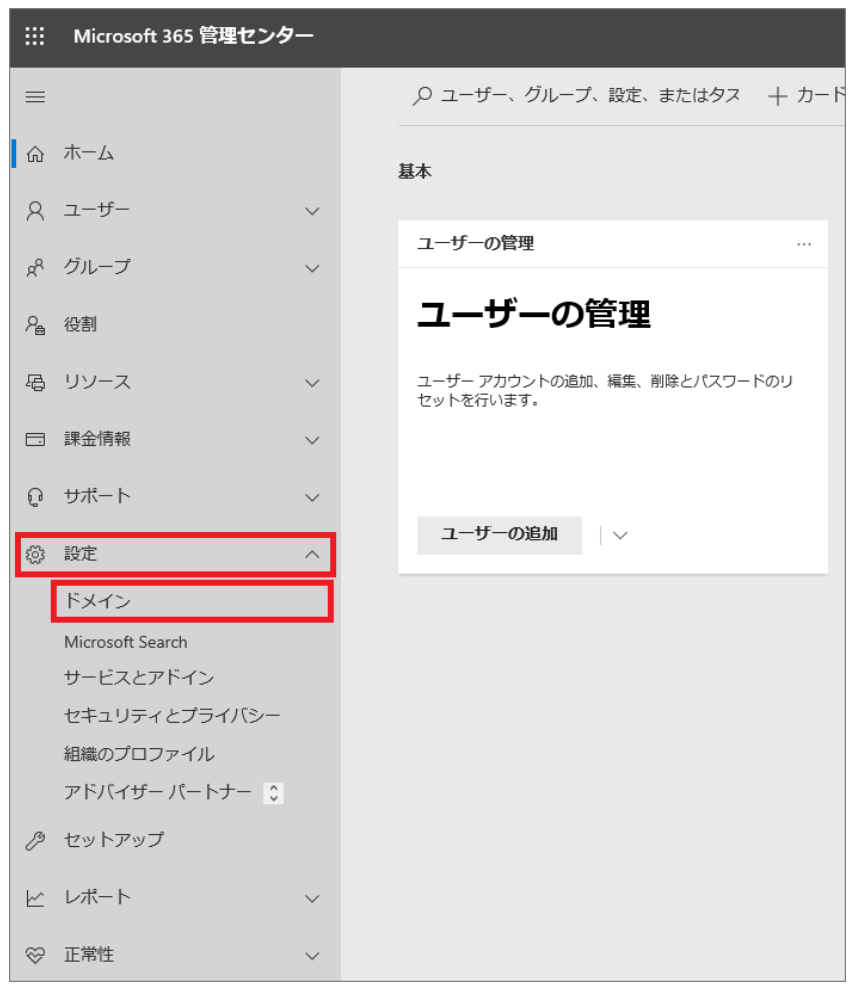Click the Roles (役割) icon
The image size is (859, 989).
click(x=35, y=325)
